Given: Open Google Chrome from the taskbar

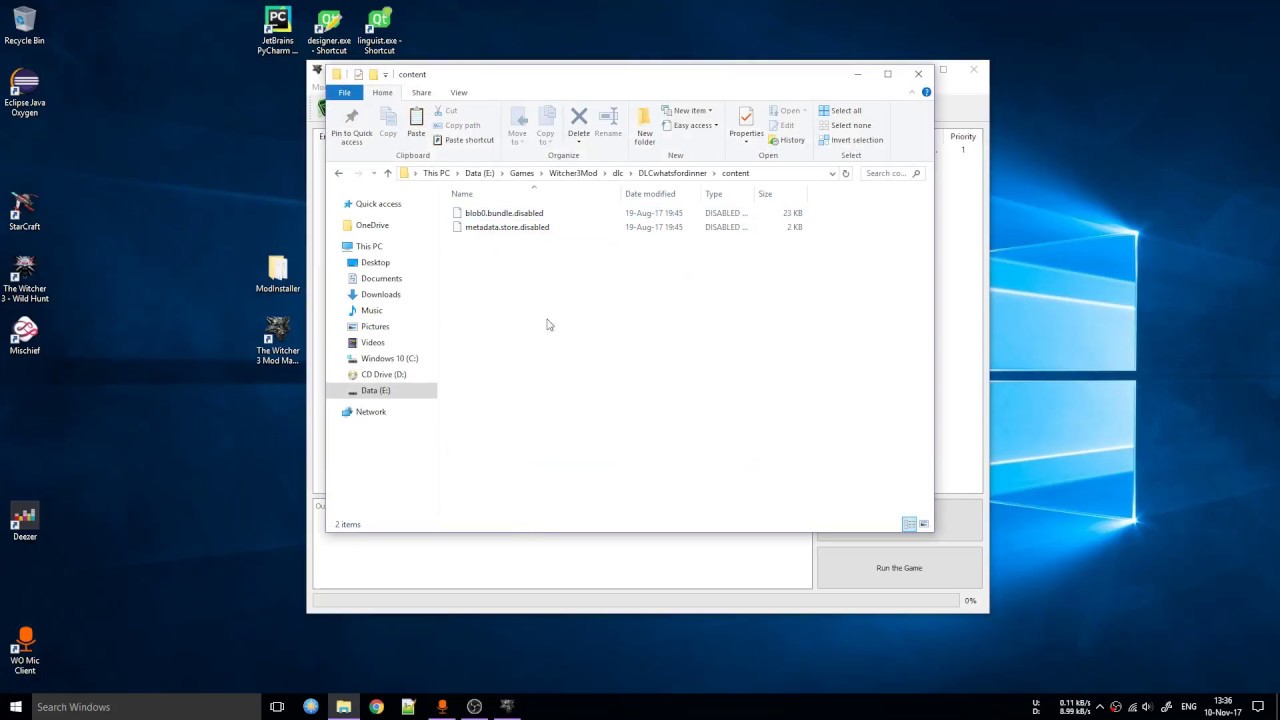Looking at the screenshot, I should point(376,707).
